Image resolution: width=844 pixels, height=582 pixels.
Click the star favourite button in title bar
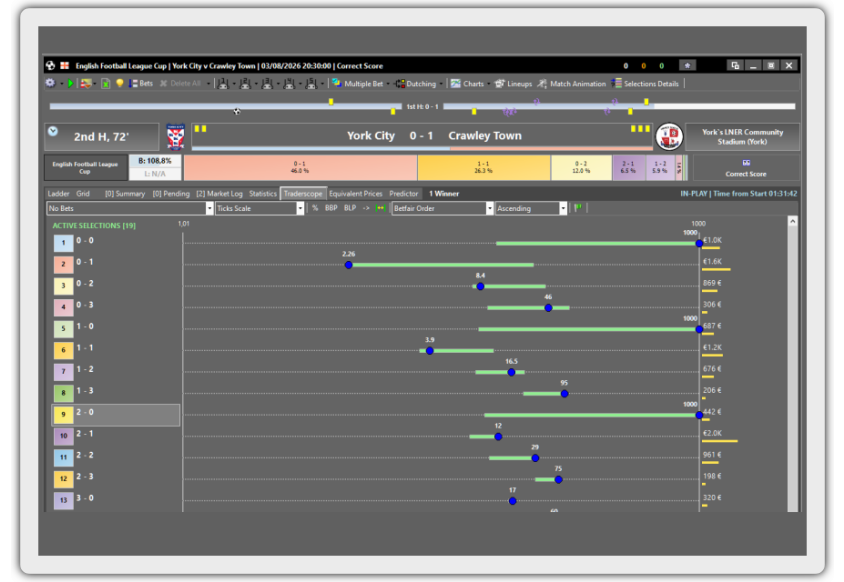[x=687, y=66]
